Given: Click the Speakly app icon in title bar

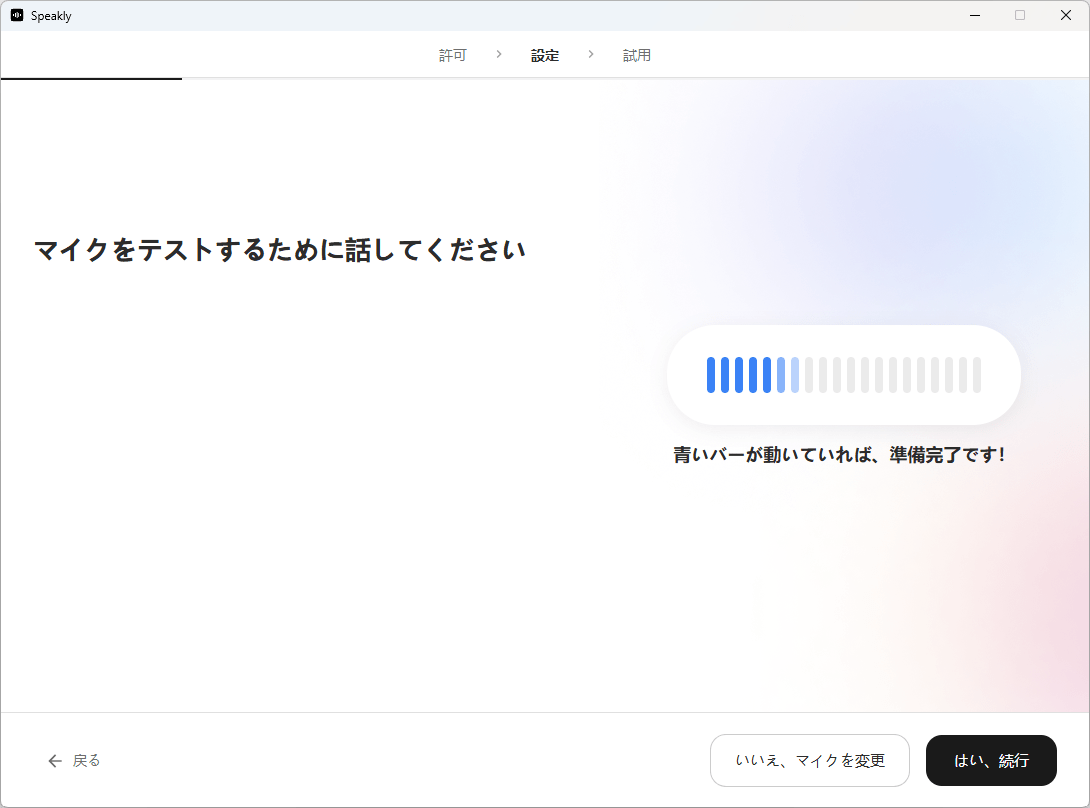Looking at the screenshot, I should pyautogui.click(x=17, y=16).
